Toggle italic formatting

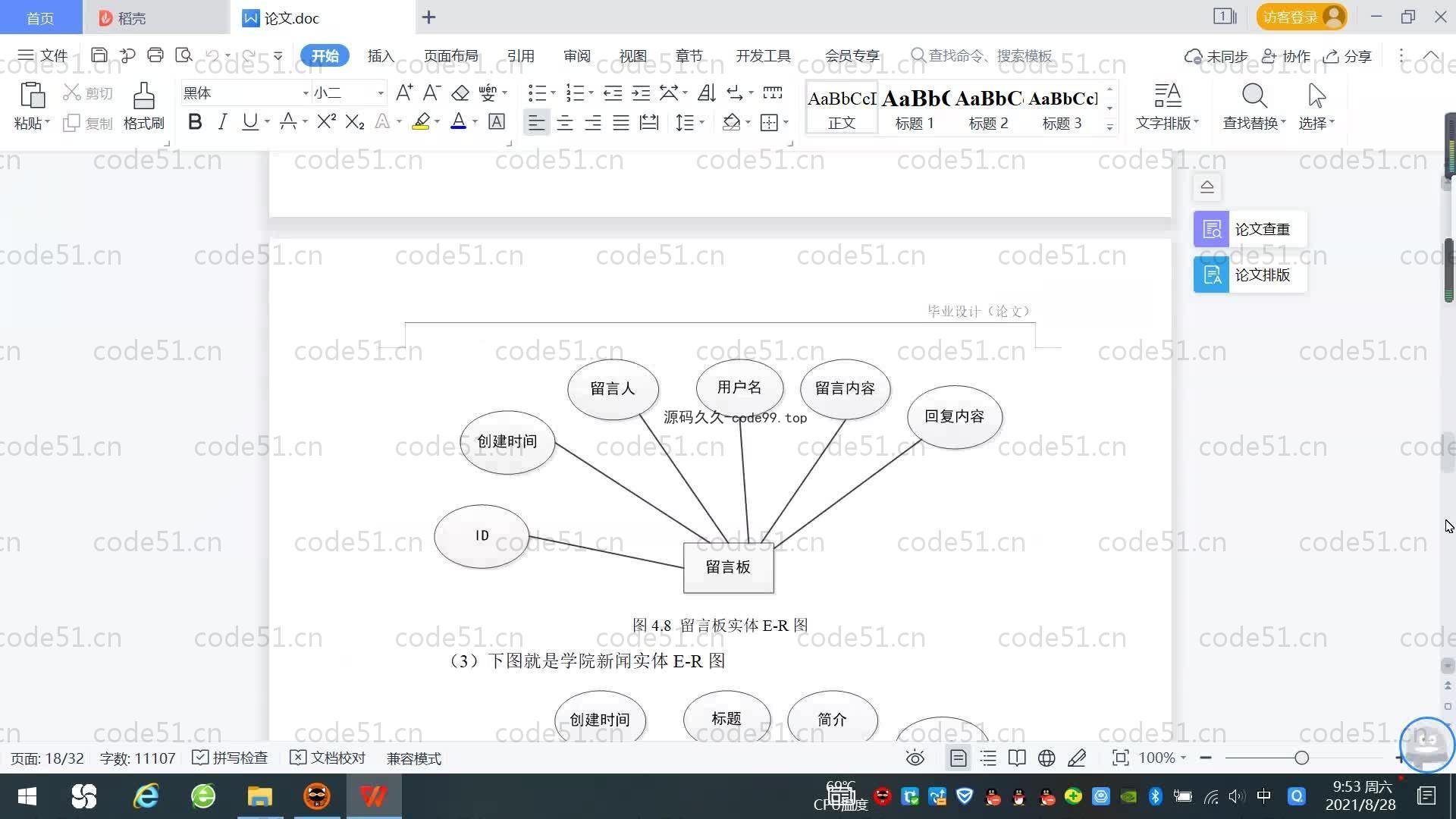(x=222, y=122)
